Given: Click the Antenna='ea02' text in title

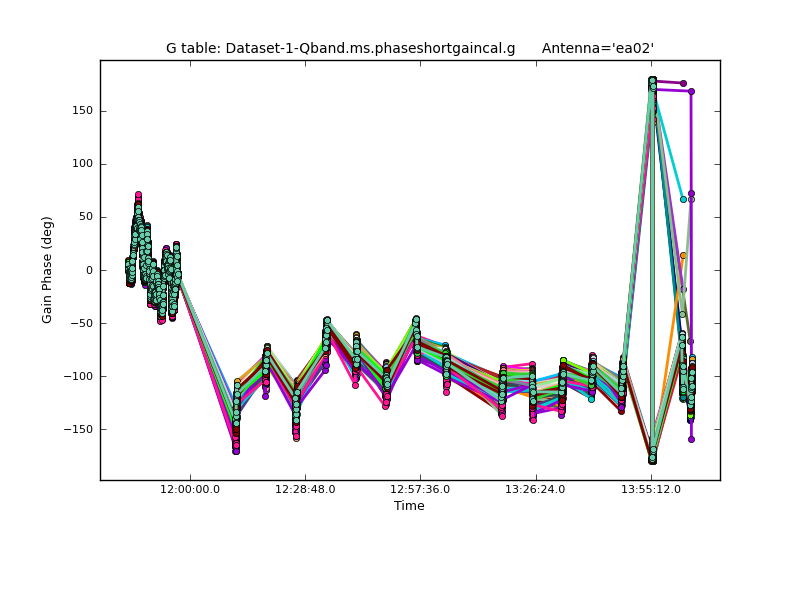Looking at the screenshot, I should click(x=597, y=48).
